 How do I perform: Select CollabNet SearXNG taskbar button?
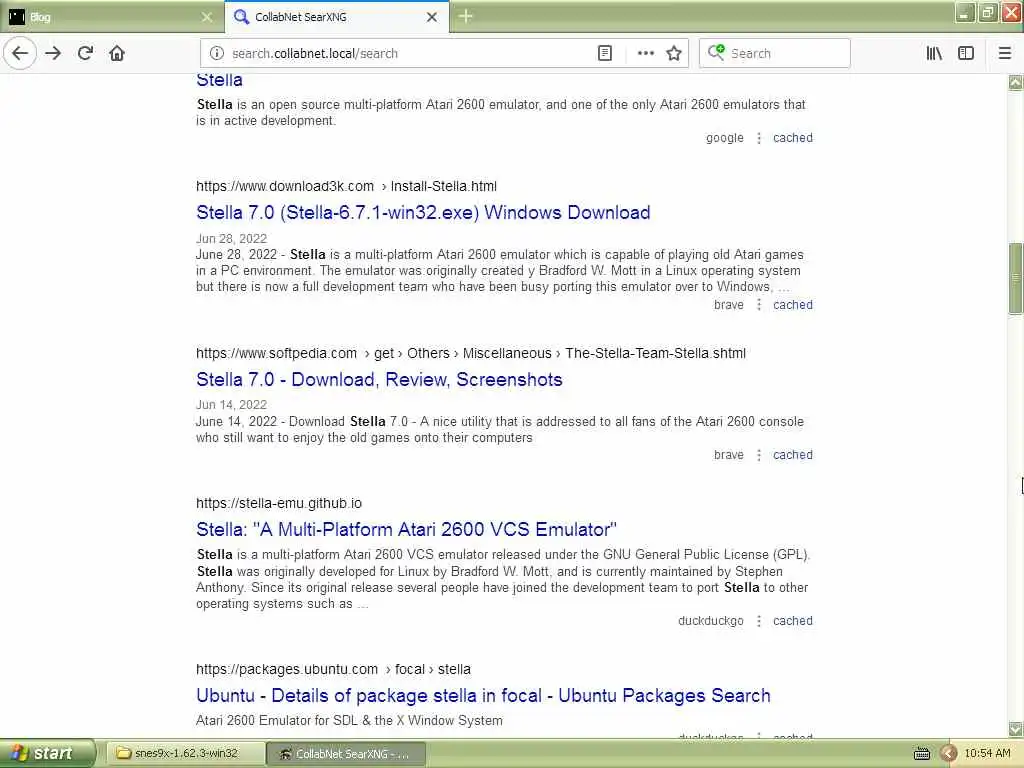(346, 754)
